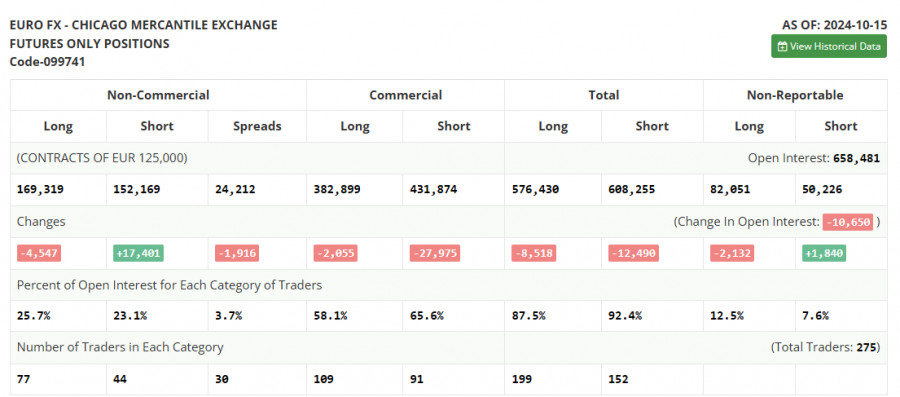The width and height of the screenshot is (900, 397).
Task: Click the View Historical Data button
Action: click(829, 46)
